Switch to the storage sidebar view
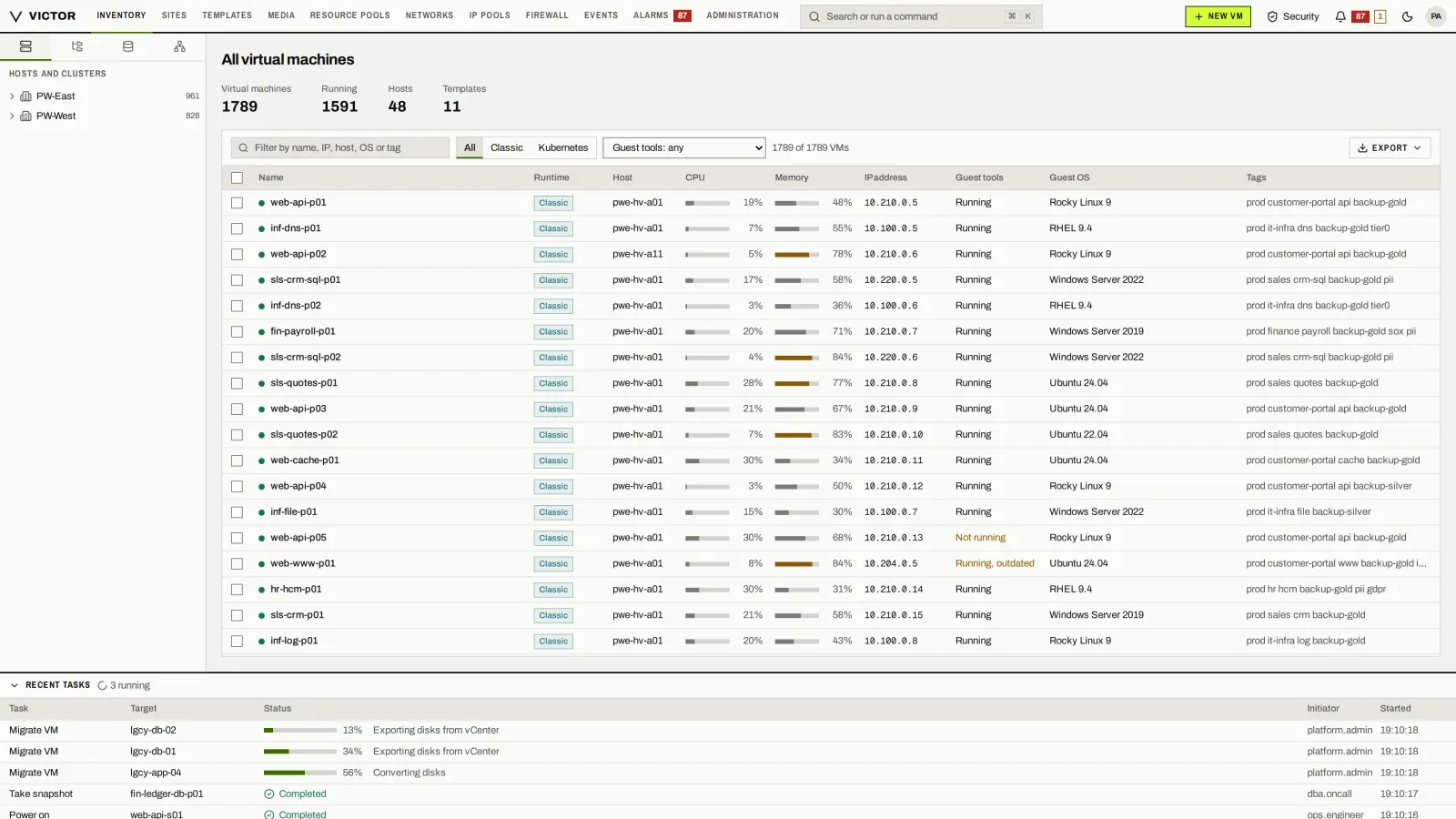The width and height of the screenshot is (1456, 819). [128, 46]
